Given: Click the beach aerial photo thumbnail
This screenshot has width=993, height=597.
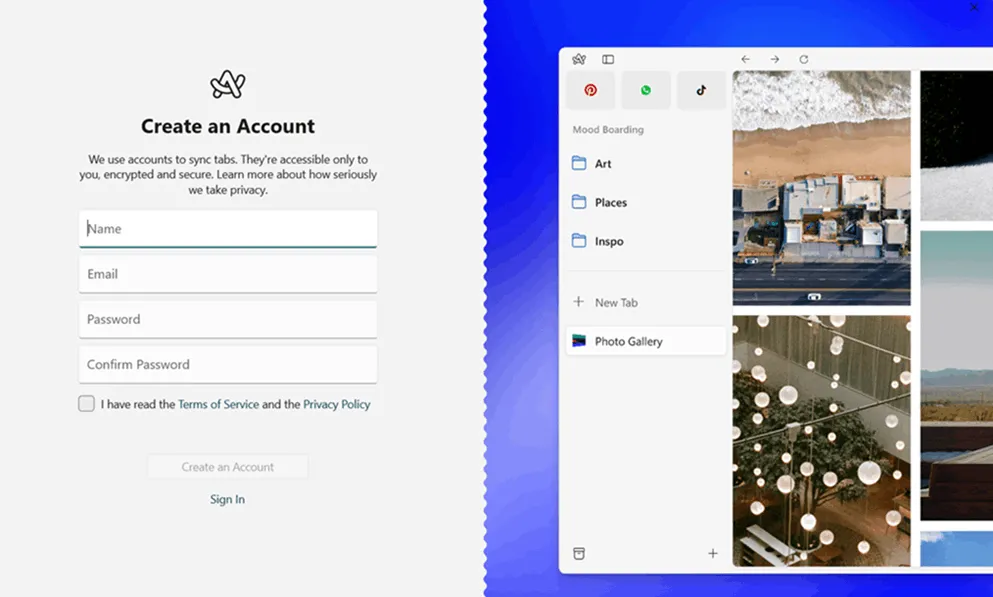Looking at the screenshot, I should pyautogui.click(x=821, y=188).
